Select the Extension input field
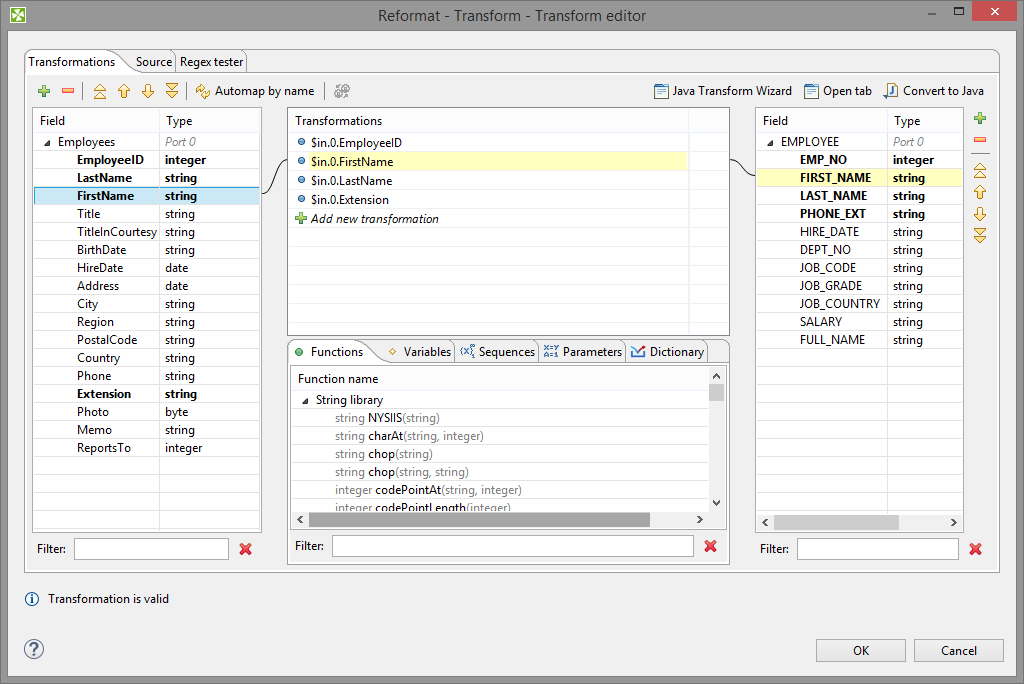This screenshot has height=684, width=1024. (x=147, y=394)
